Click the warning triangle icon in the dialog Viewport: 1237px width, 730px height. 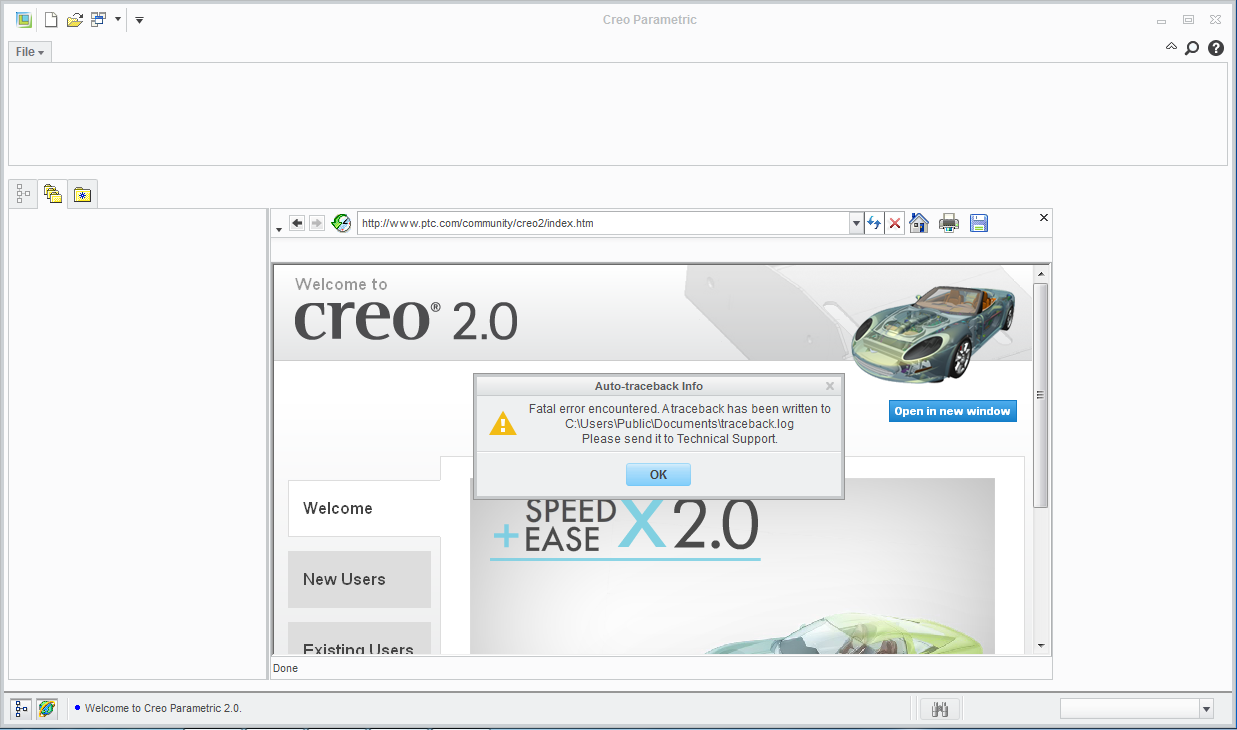point(503,423)
